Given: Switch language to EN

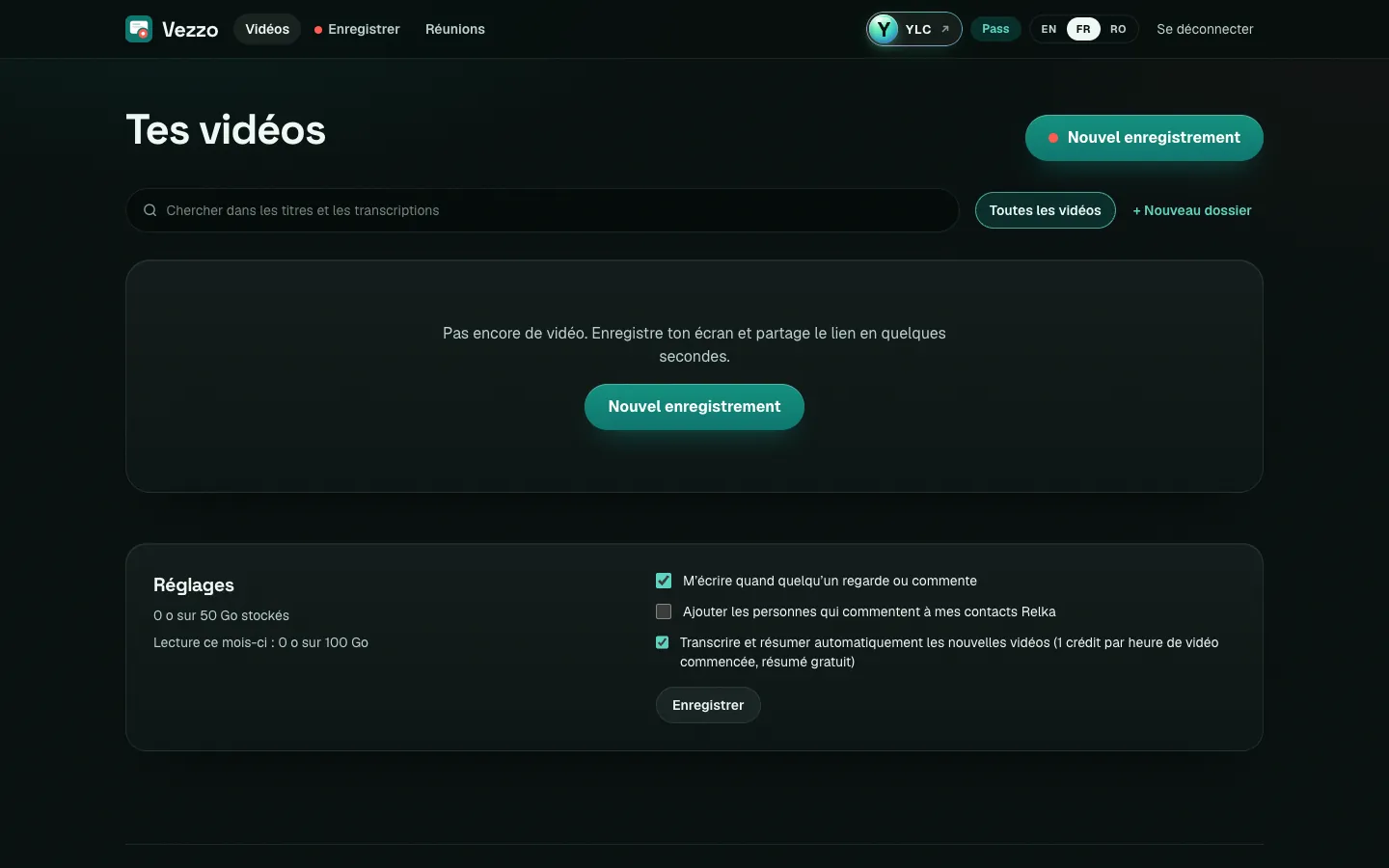Looking at the screenshot, I should point(1049,29).
